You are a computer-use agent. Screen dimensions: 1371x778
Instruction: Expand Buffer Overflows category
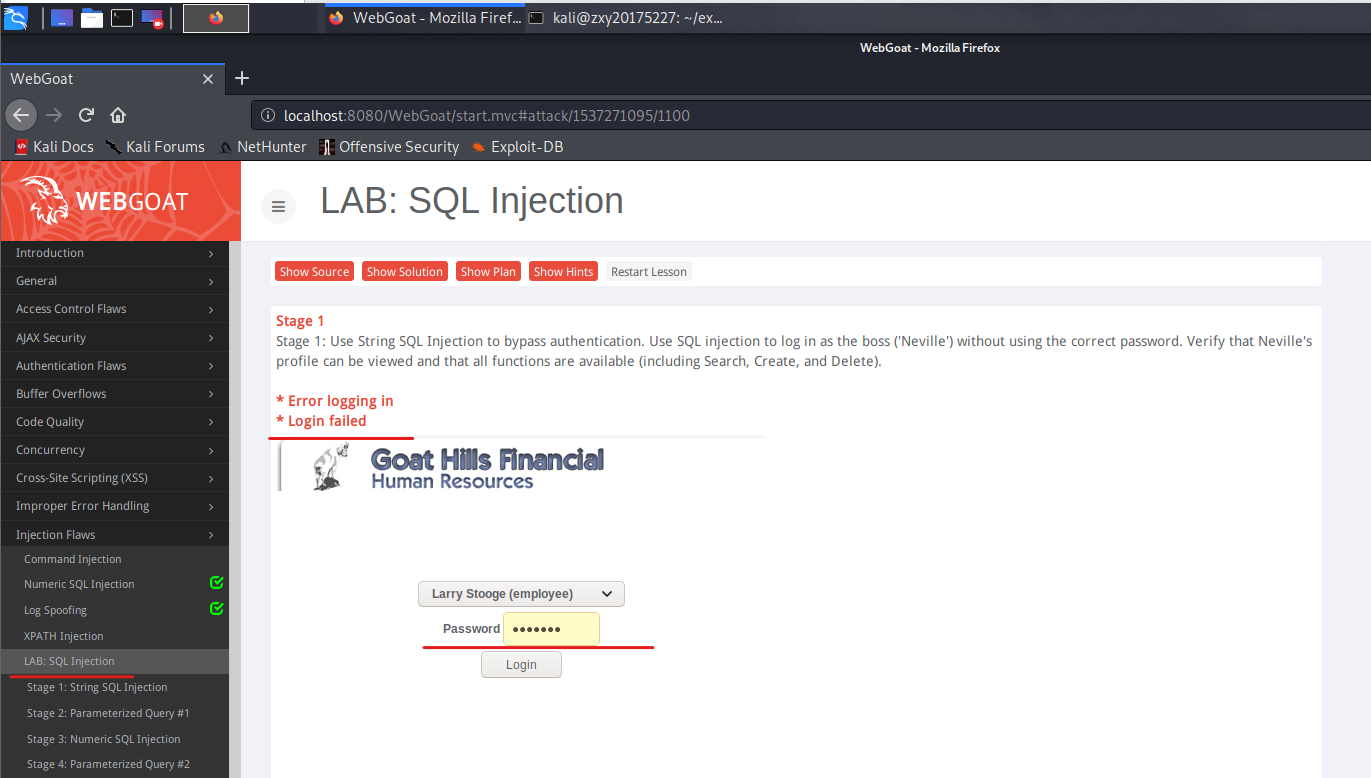click(x=114, y=394)
